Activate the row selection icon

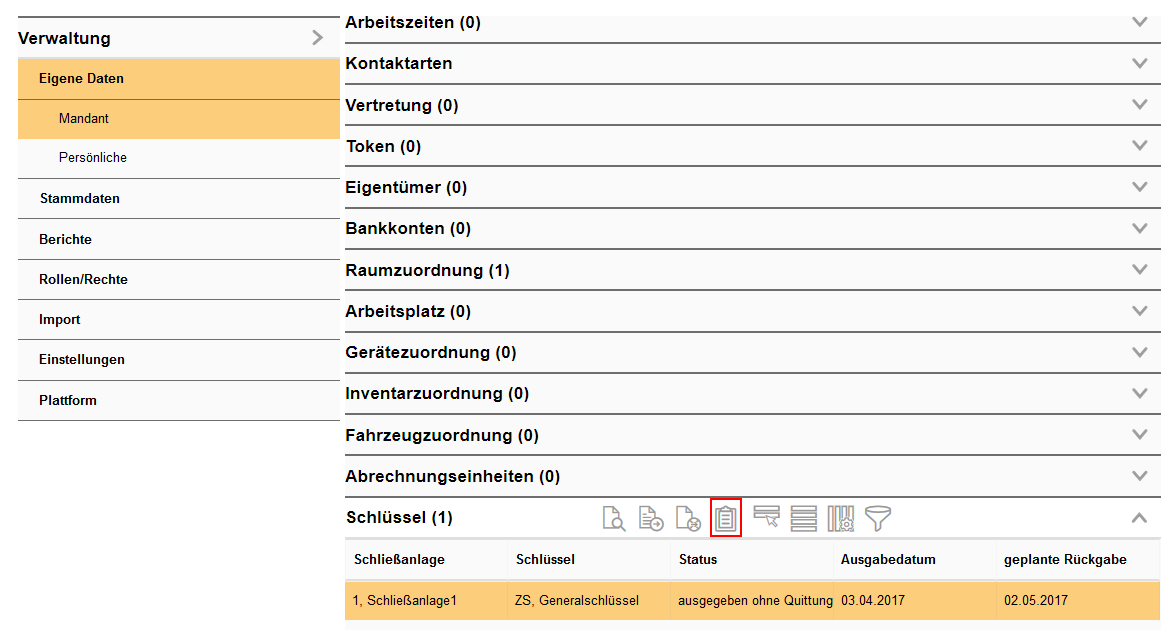coord(766,518)
